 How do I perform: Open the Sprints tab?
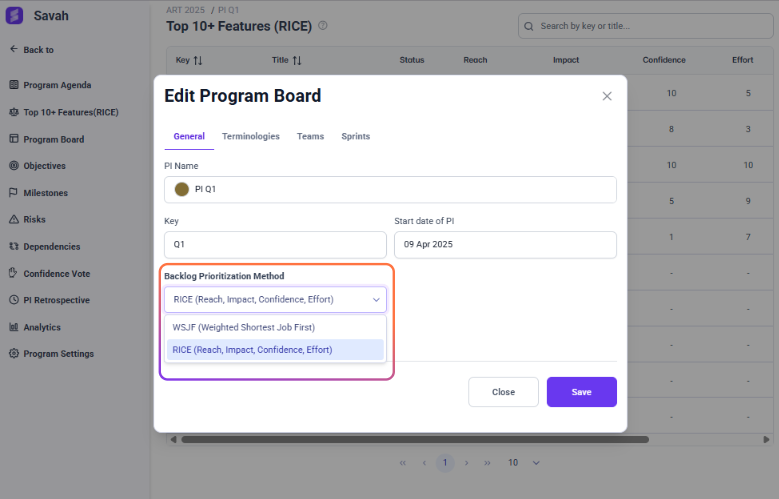point(355,136)
